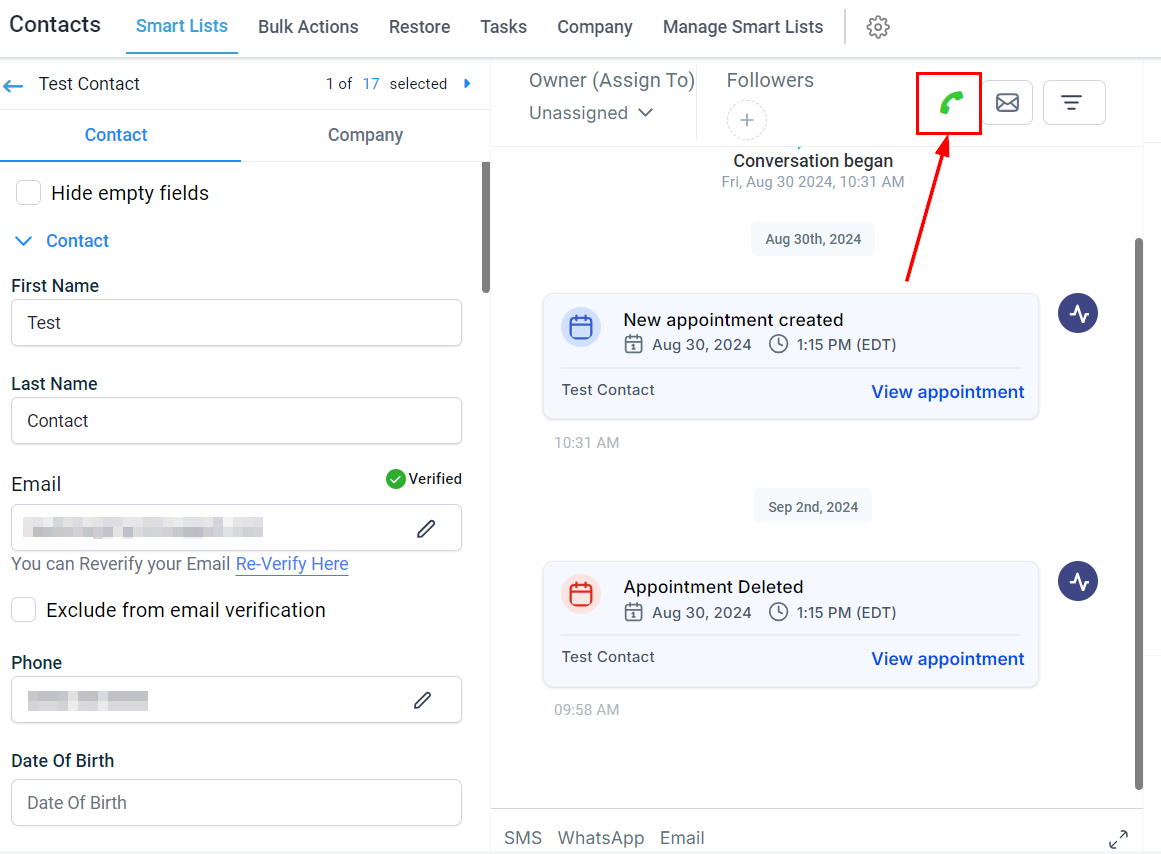Viewport: 1161px width, 854px height.
Task: Check Exclude from email verification
Action: point(24,610)
